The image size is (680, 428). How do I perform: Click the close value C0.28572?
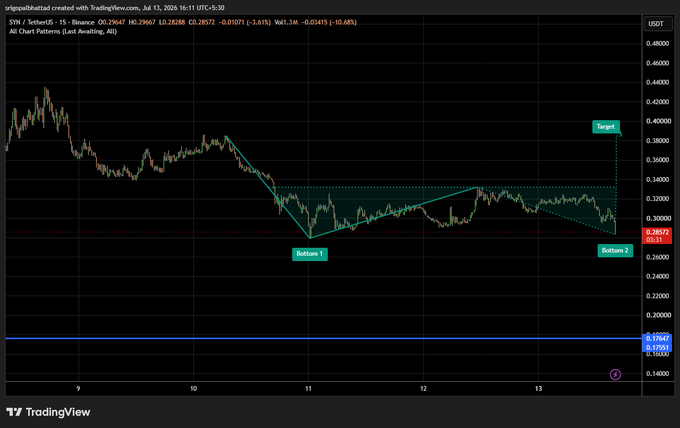coord(202,22)
